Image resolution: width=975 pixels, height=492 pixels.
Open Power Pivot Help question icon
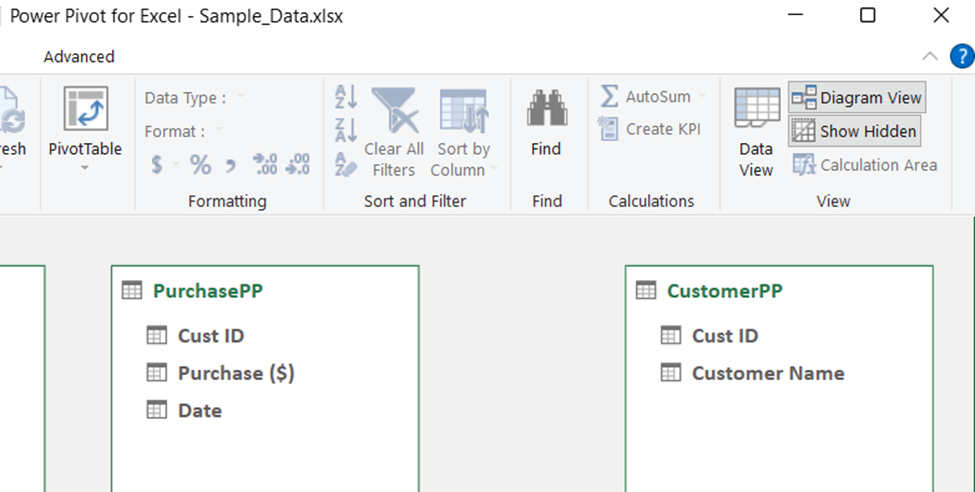[x=962, y=57]
